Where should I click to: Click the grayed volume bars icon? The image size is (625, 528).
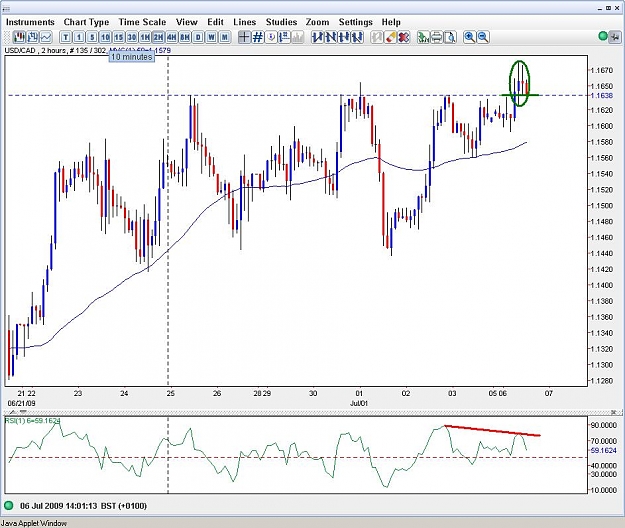297,37
